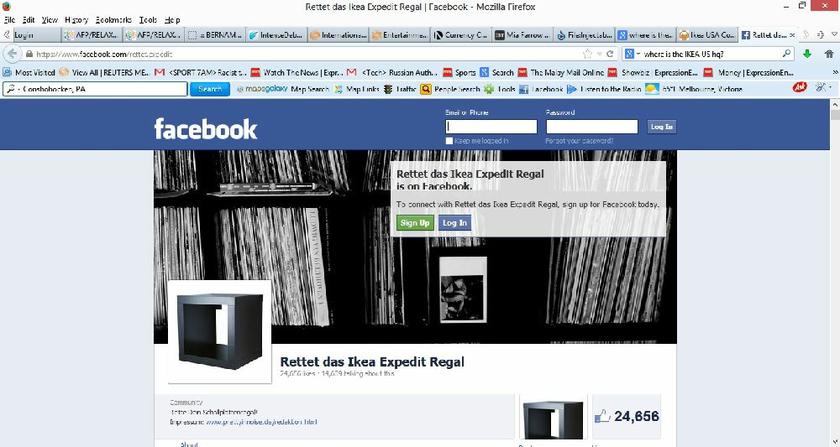The height and width of the screenshot is (447, 840).
Task: Click the bookmark star in address bar
Action: click(587, 54)
